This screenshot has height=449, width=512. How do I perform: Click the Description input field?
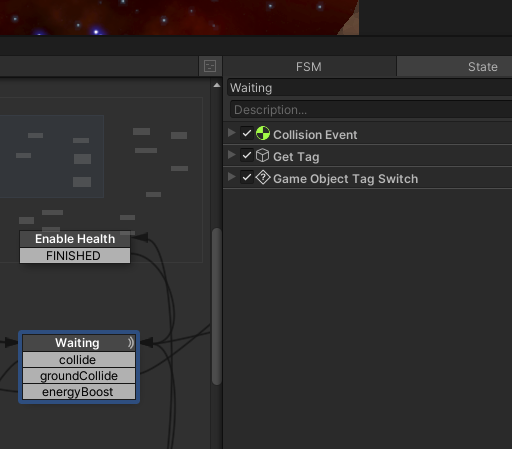371,110
